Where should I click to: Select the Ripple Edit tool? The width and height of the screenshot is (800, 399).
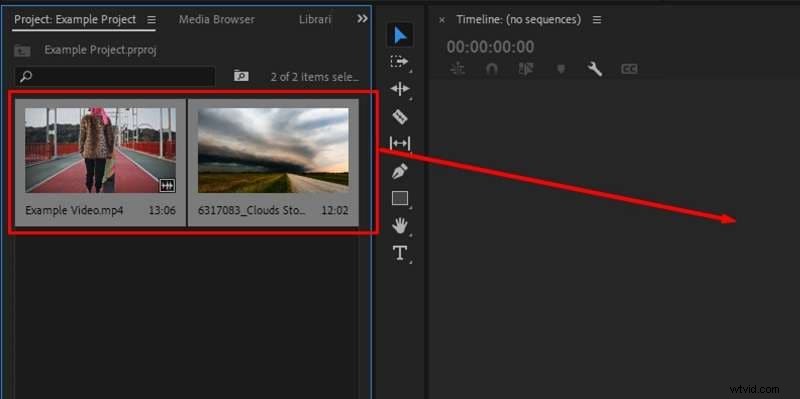[399, 89]
